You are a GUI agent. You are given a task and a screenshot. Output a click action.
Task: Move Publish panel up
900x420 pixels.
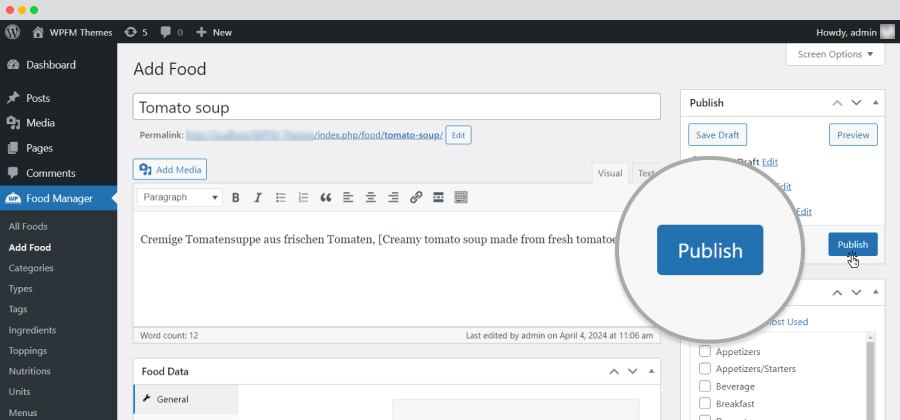[837, 103]
